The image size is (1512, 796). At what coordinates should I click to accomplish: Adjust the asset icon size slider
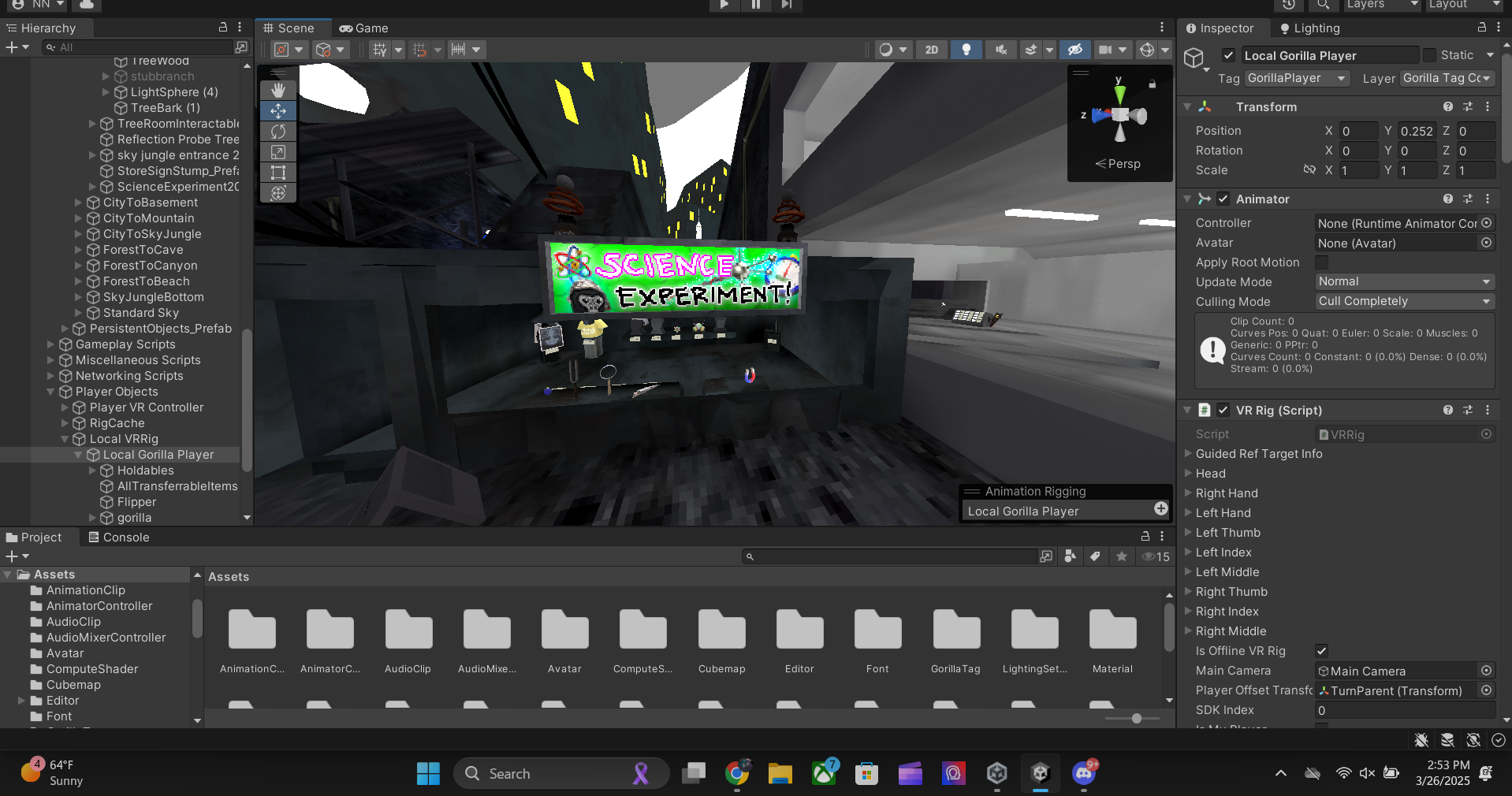pos(1136,719)
